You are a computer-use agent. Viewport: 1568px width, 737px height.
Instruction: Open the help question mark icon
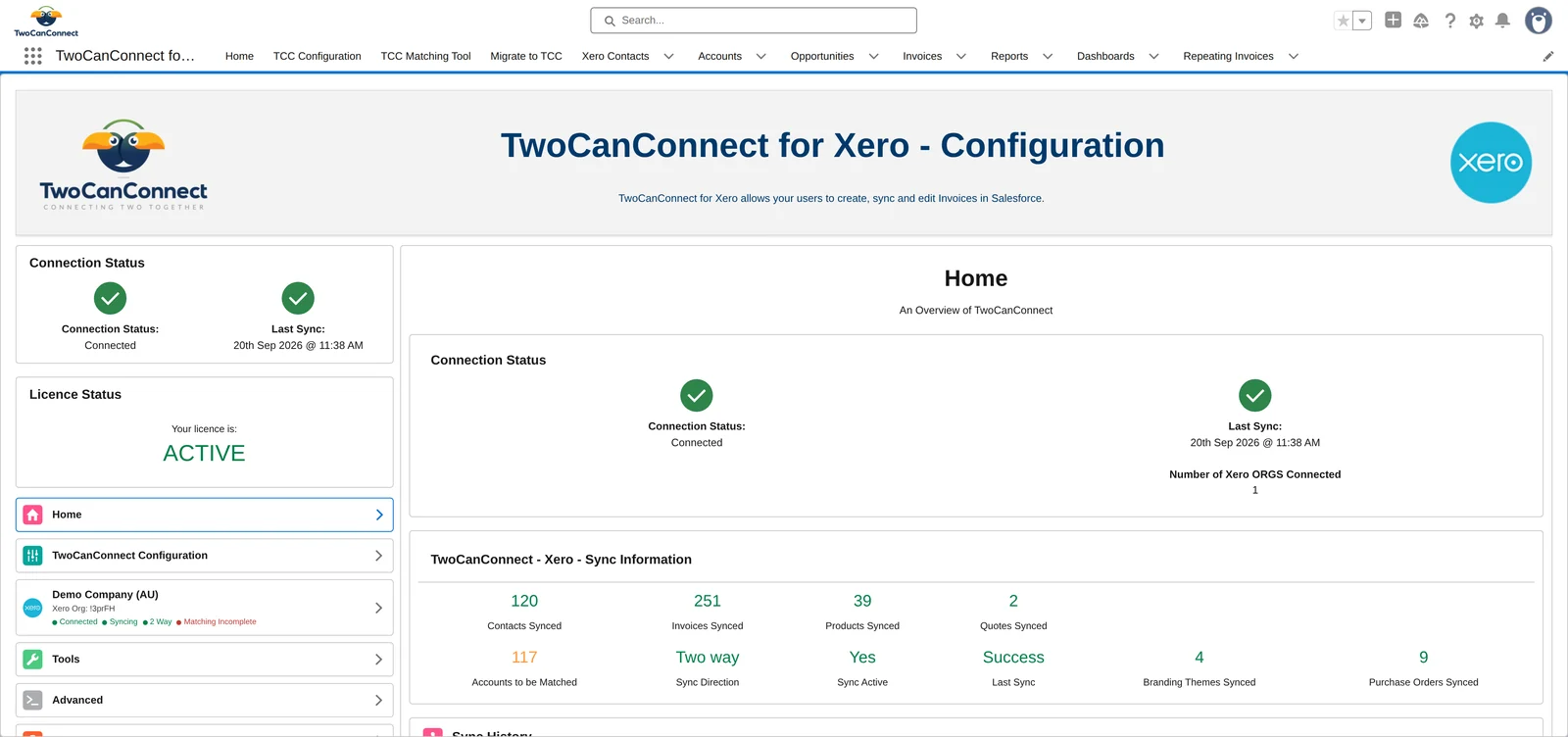click(1450, 21)
